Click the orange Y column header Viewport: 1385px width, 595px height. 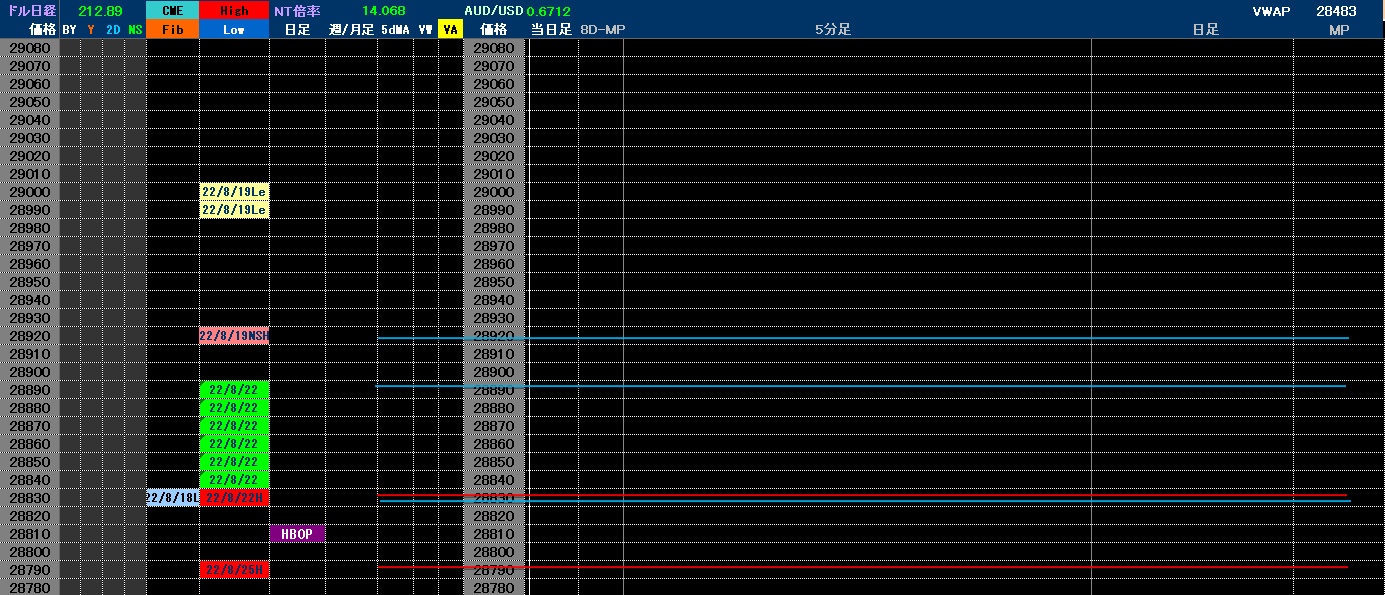coord(91,30)
